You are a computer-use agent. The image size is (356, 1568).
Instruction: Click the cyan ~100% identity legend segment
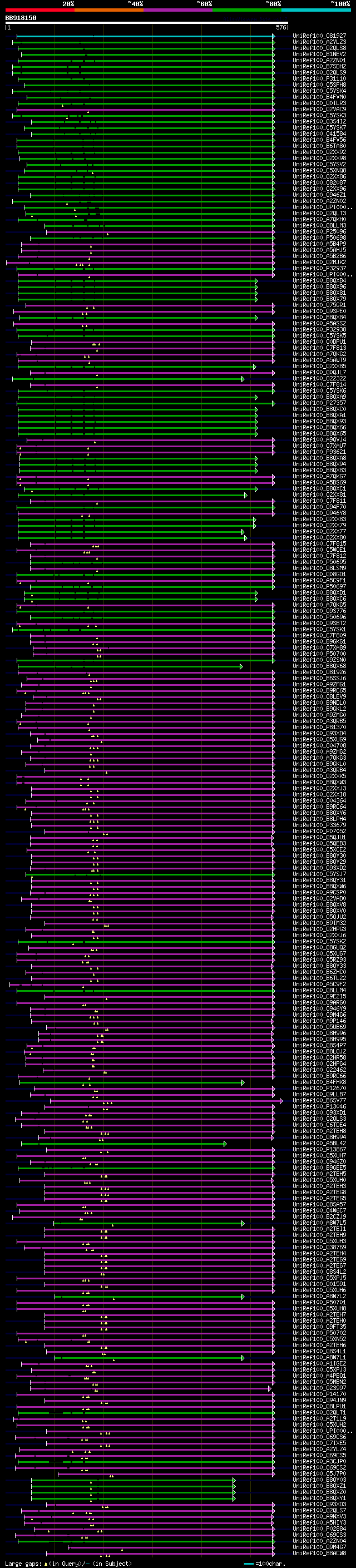tap(317, 11)
